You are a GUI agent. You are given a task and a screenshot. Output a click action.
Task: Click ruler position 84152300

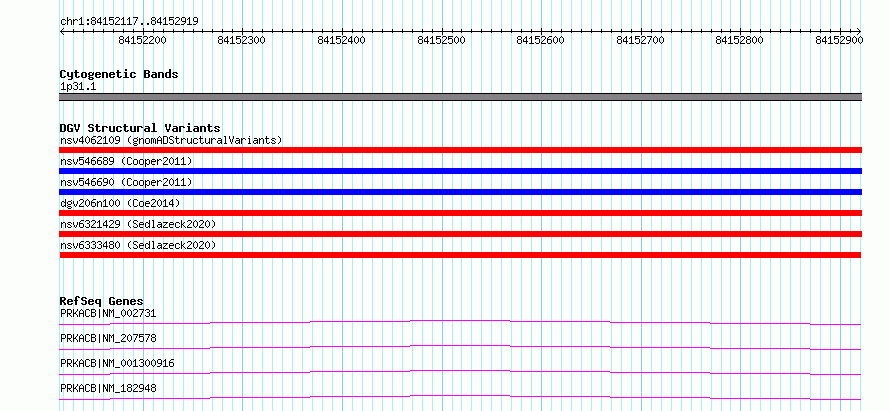click(242, 40)
